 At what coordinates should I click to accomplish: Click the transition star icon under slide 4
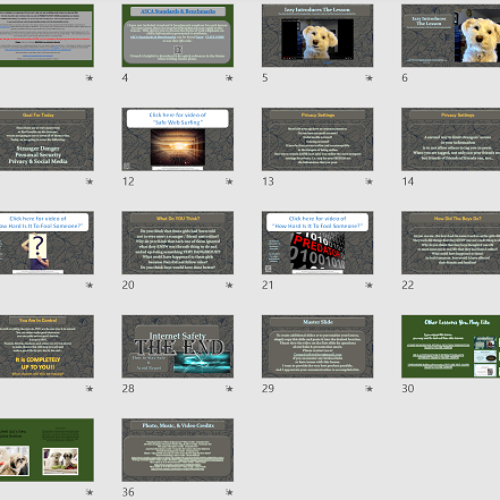(x=229, y=78)
